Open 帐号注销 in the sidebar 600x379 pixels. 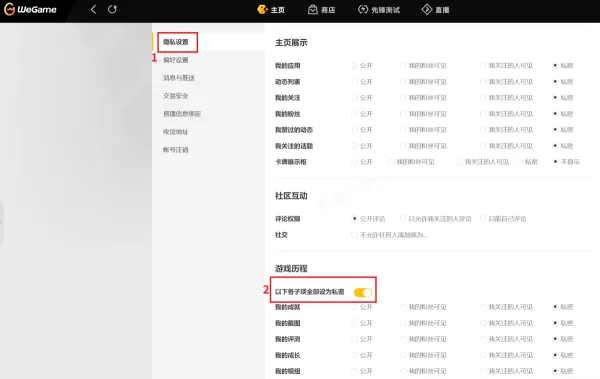click(176, 150)
